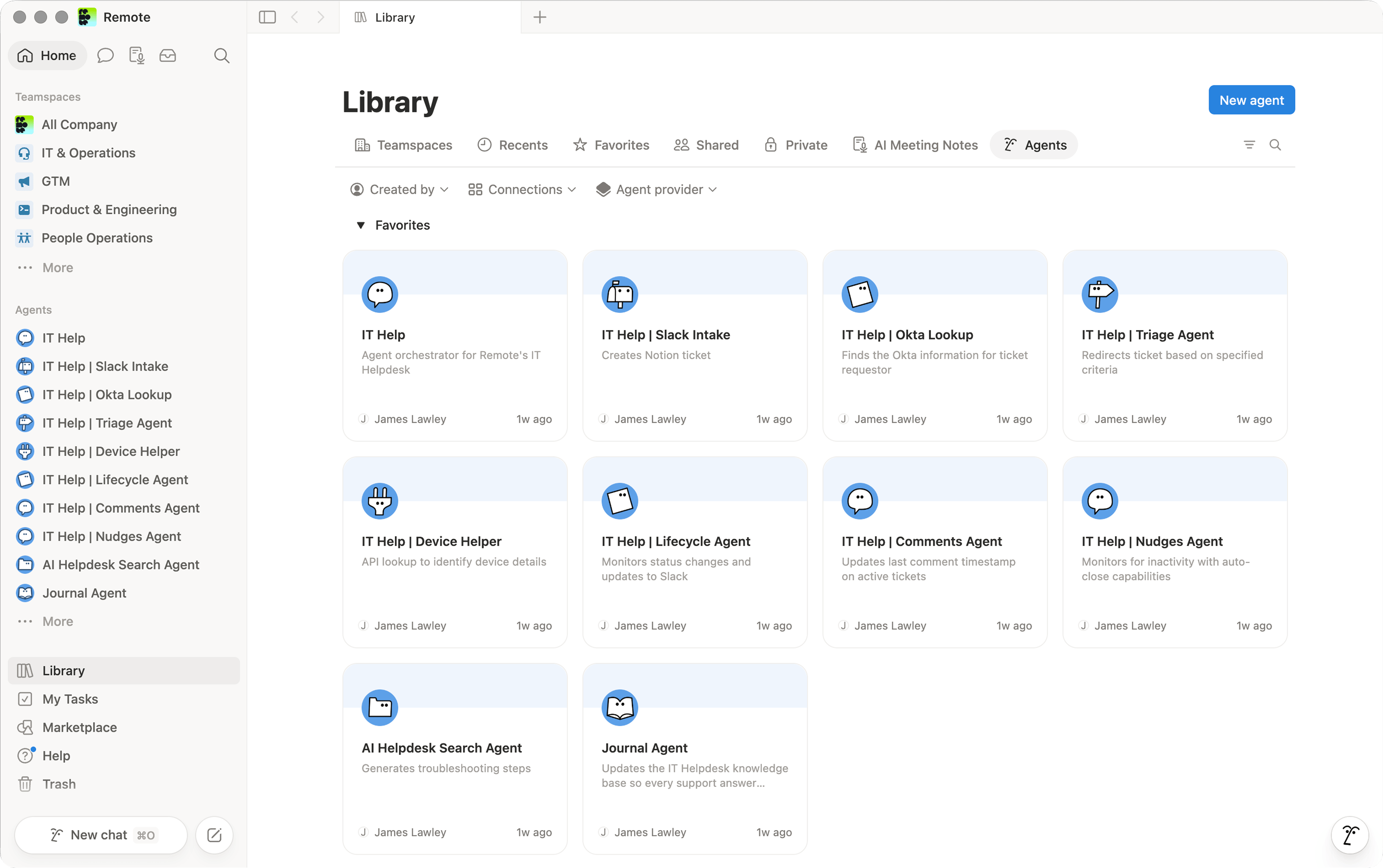Click the Library search icon near filter
Viewport: 1383px width, 868px height.
coord(1275,145)
